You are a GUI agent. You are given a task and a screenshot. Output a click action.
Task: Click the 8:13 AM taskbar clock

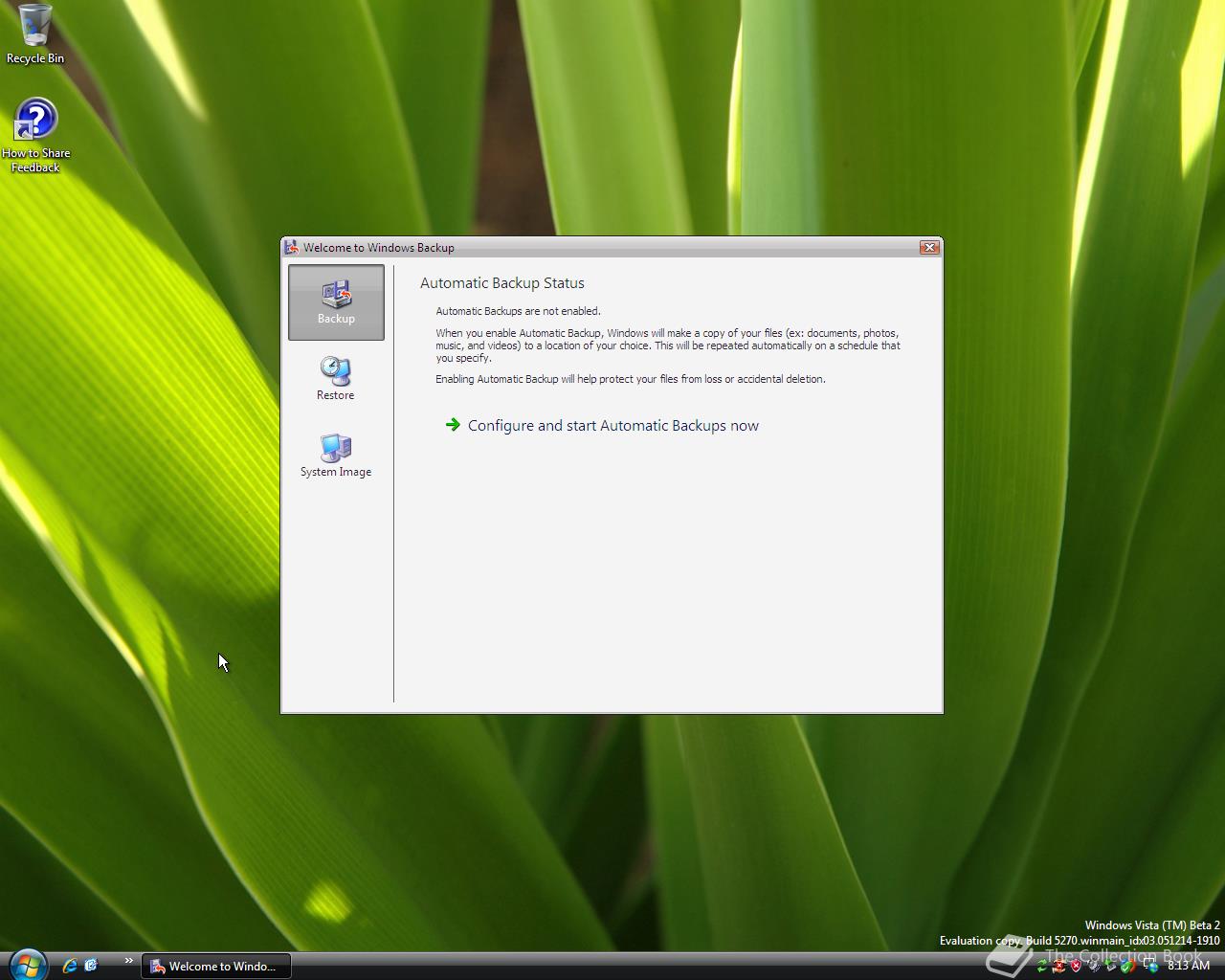(x=1189, y=966)
